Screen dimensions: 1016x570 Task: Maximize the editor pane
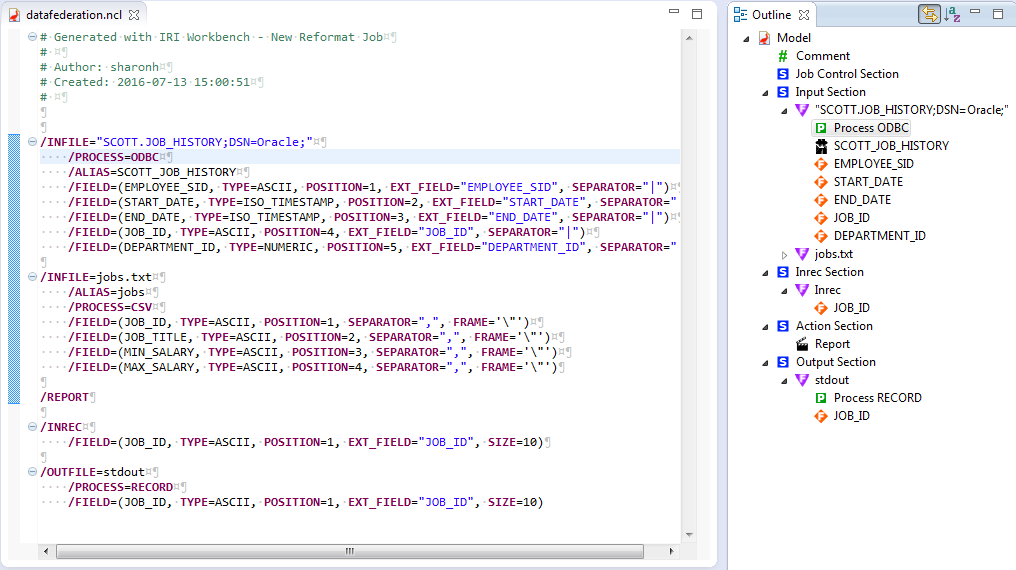coord(697,14)
